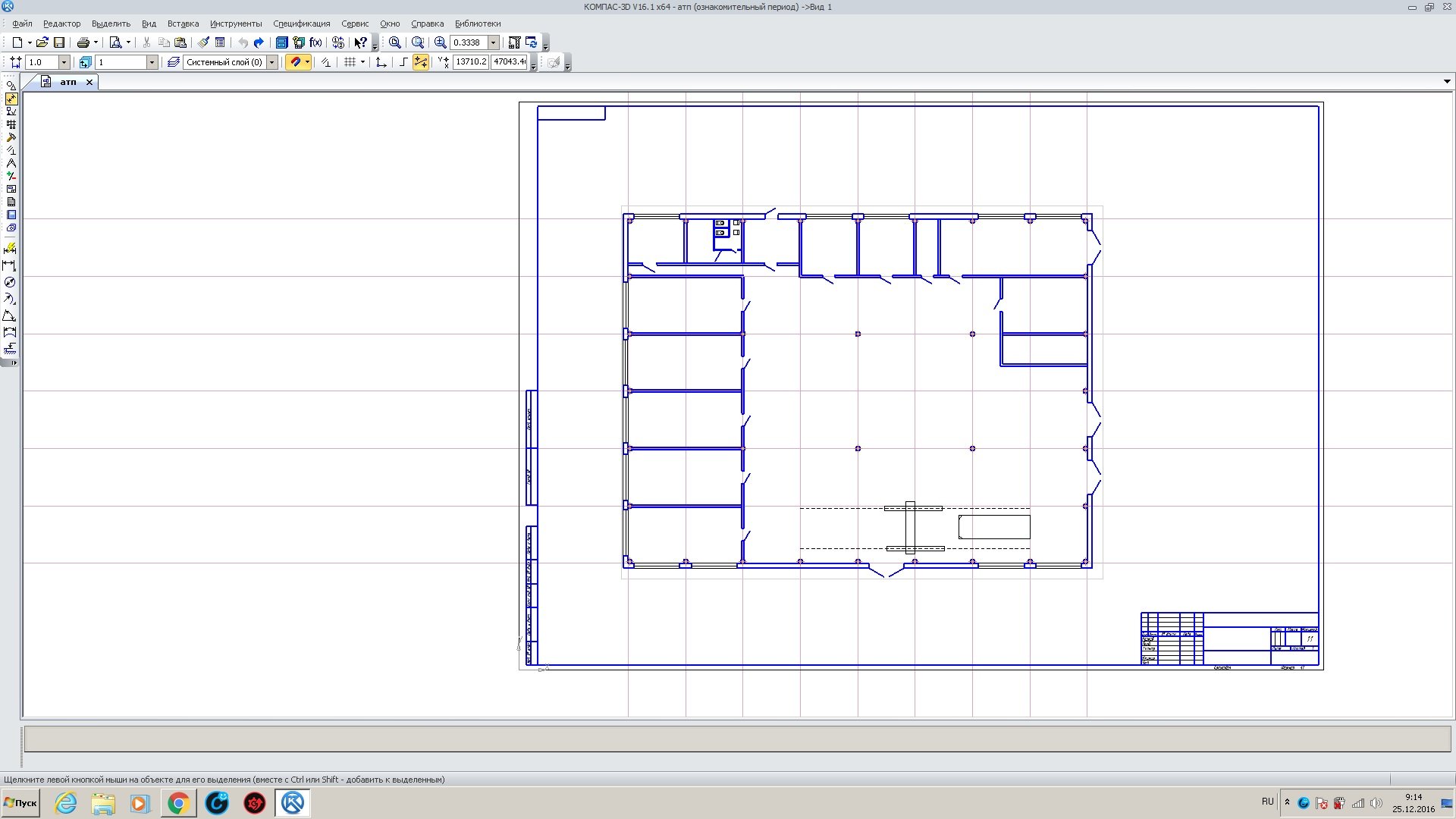This screenshot has width=1456, height=819.
Task: Open the current step 1.0 dropdown
Action: (x=64, y=62)
